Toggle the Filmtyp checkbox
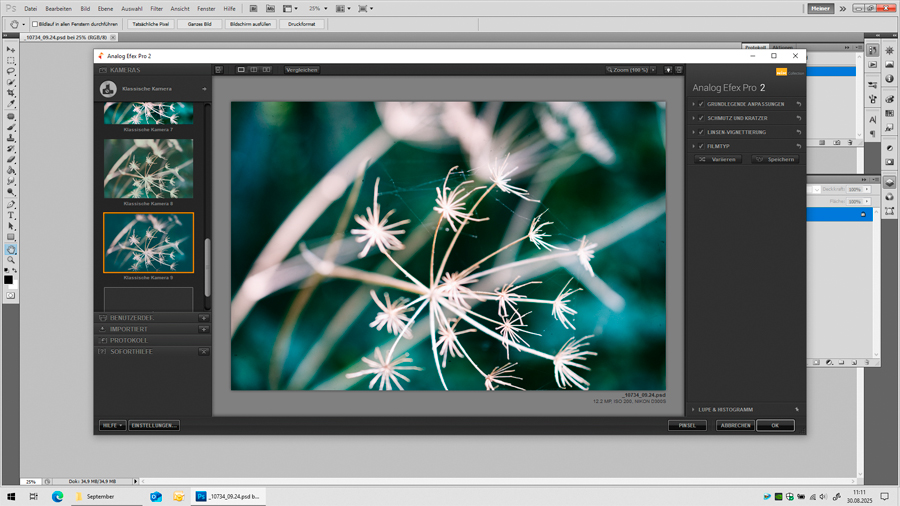The height and width of the screenshot is (506, 900). [x=701, y=146]
